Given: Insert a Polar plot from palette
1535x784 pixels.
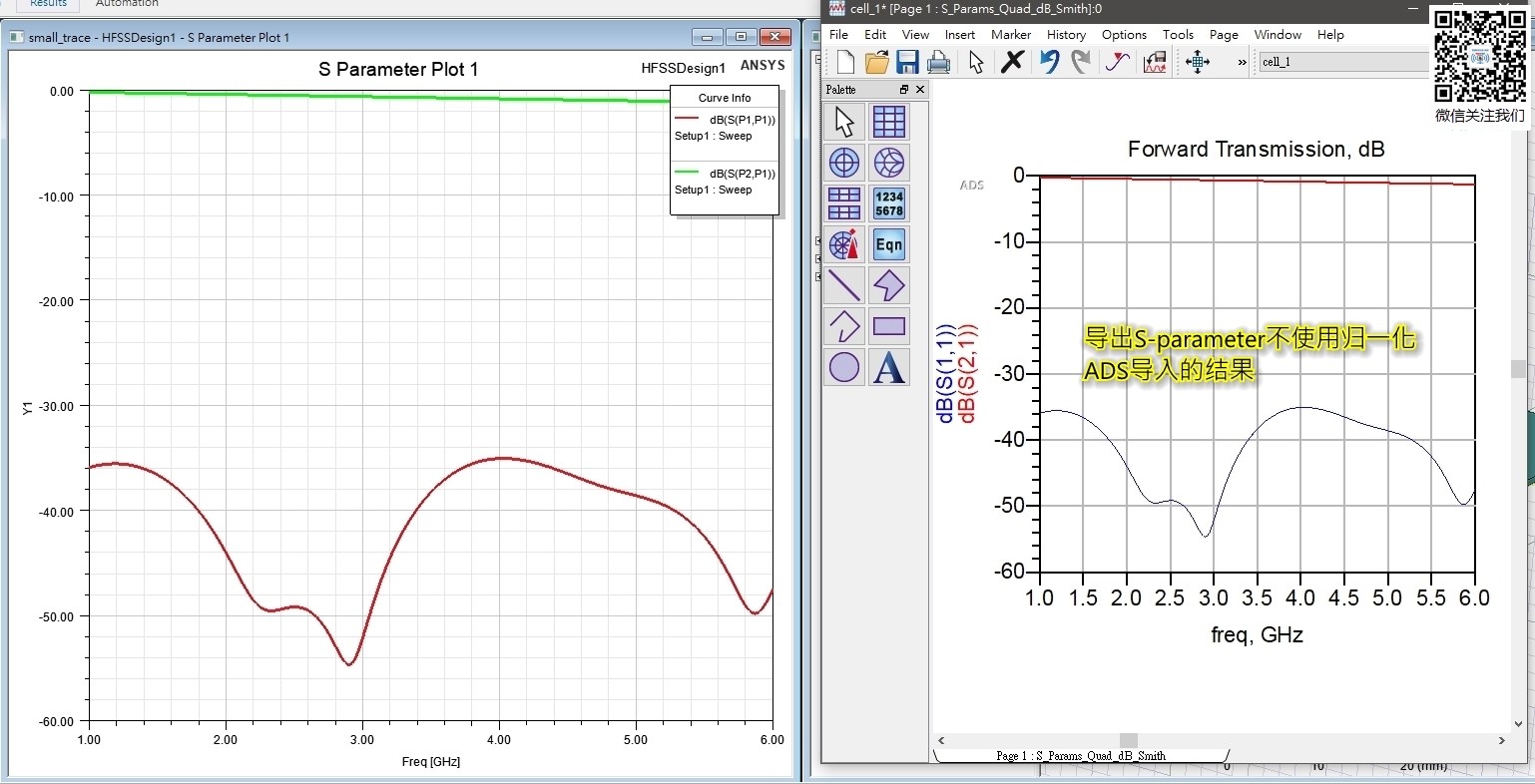Looking at the screenshot, I should click(844, 163).
